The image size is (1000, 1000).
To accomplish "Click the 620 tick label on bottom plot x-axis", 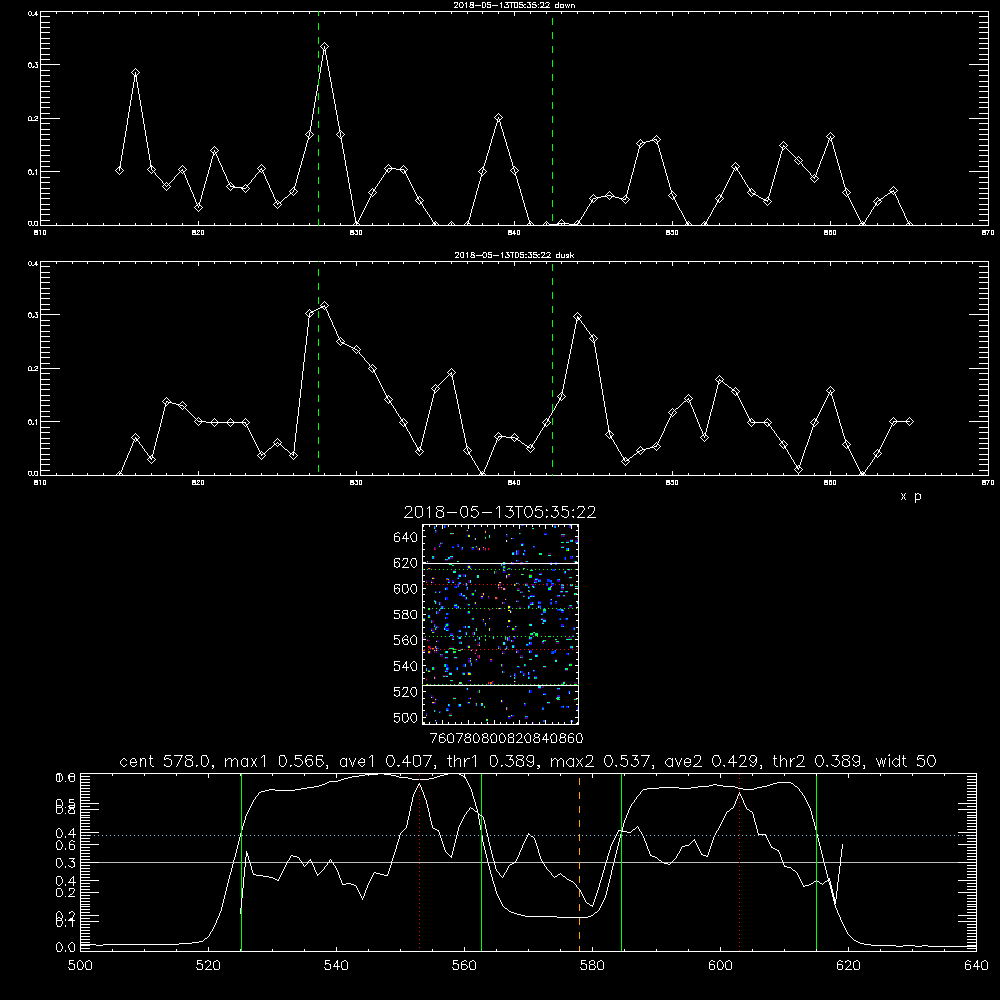I will (x=848, y=966).
